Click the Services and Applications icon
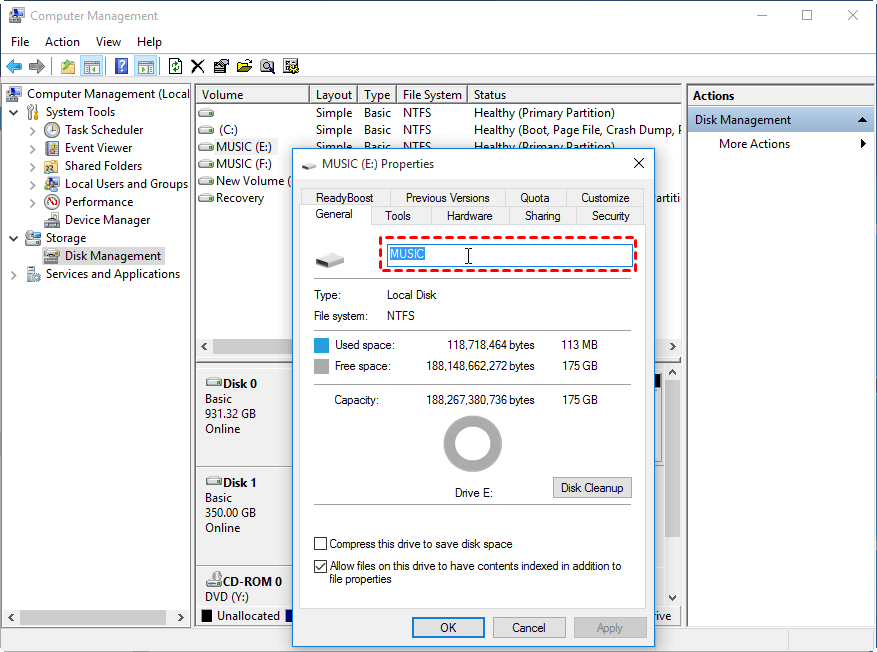Screen dimensions: 877x652 [34, 274]
